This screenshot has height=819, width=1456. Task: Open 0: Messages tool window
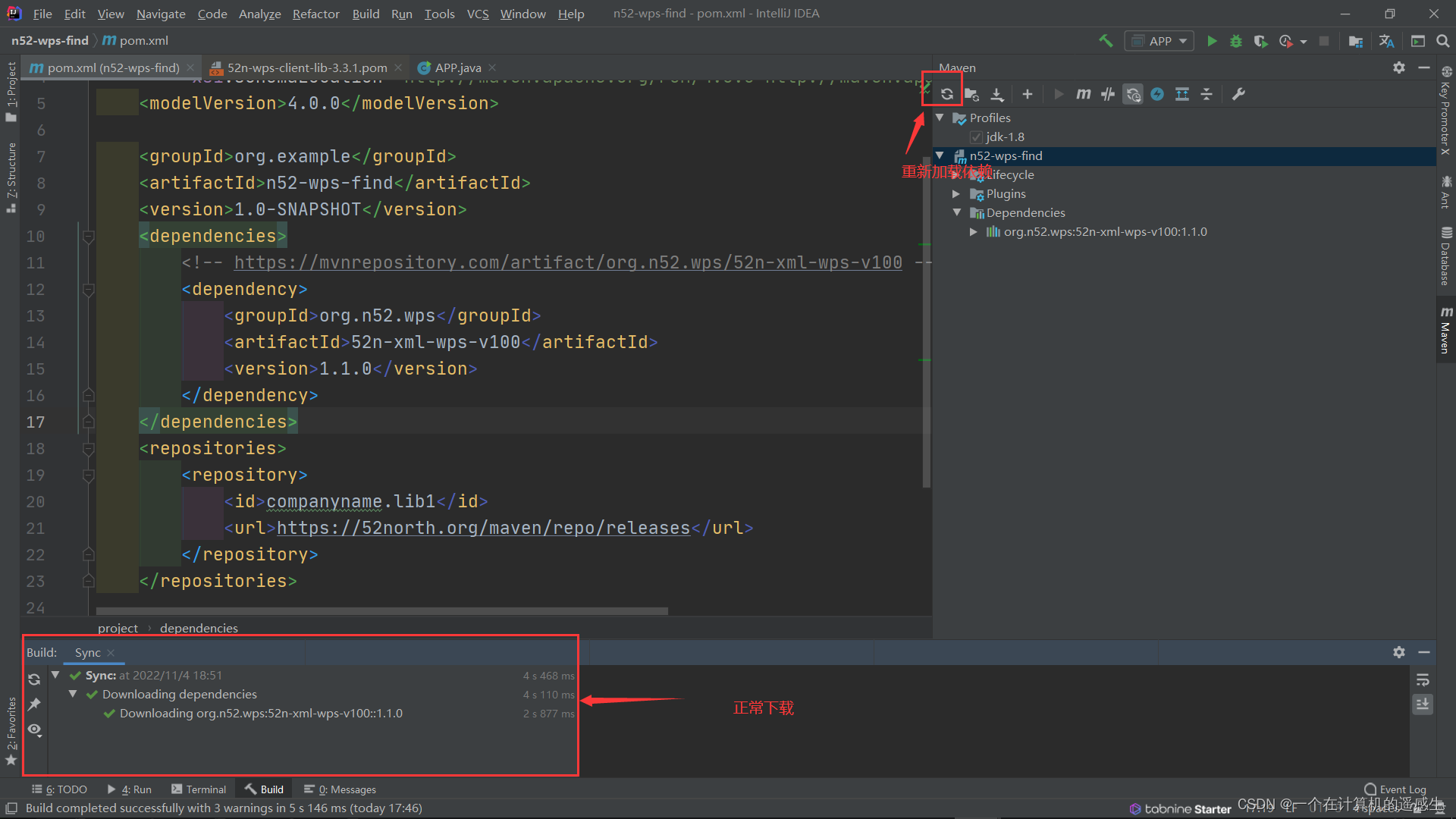[x=340, y=789]
